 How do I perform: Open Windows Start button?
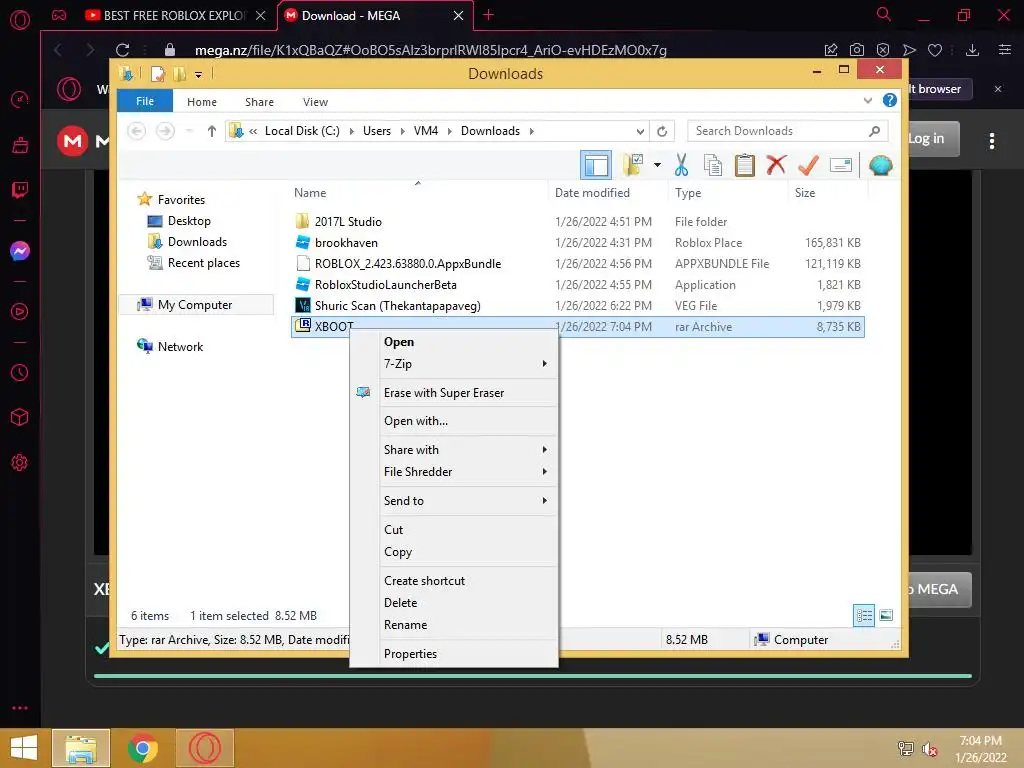point(24,748)
